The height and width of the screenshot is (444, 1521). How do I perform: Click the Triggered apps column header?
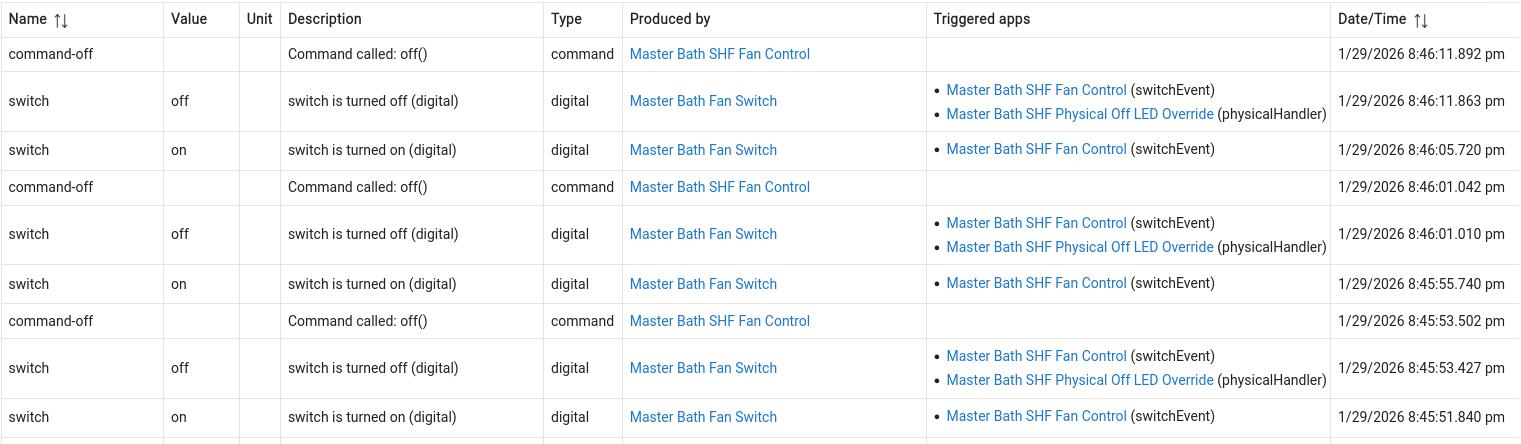coord(981,19)
